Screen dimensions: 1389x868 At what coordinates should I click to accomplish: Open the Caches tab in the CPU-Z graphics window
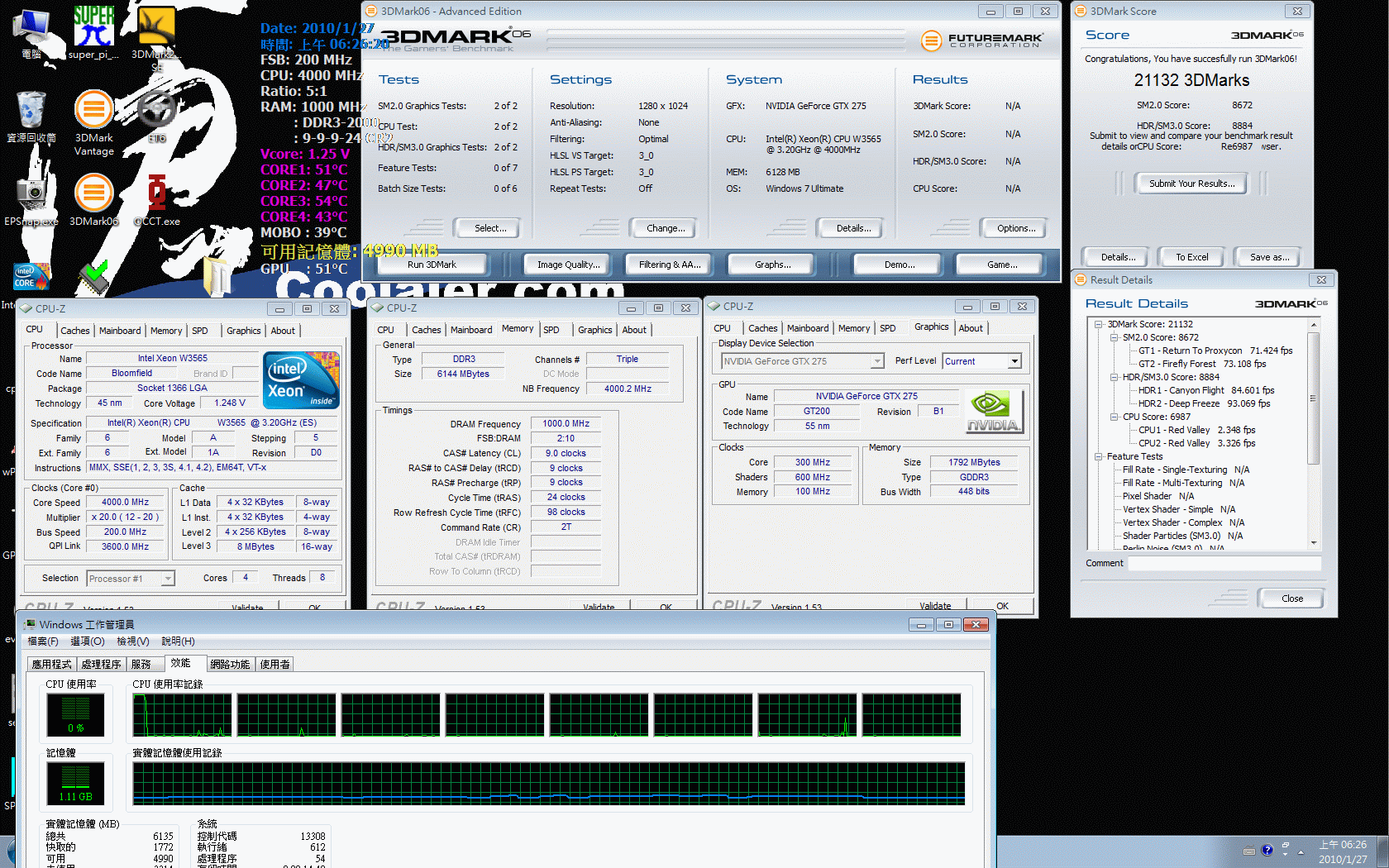click(762, 328)
